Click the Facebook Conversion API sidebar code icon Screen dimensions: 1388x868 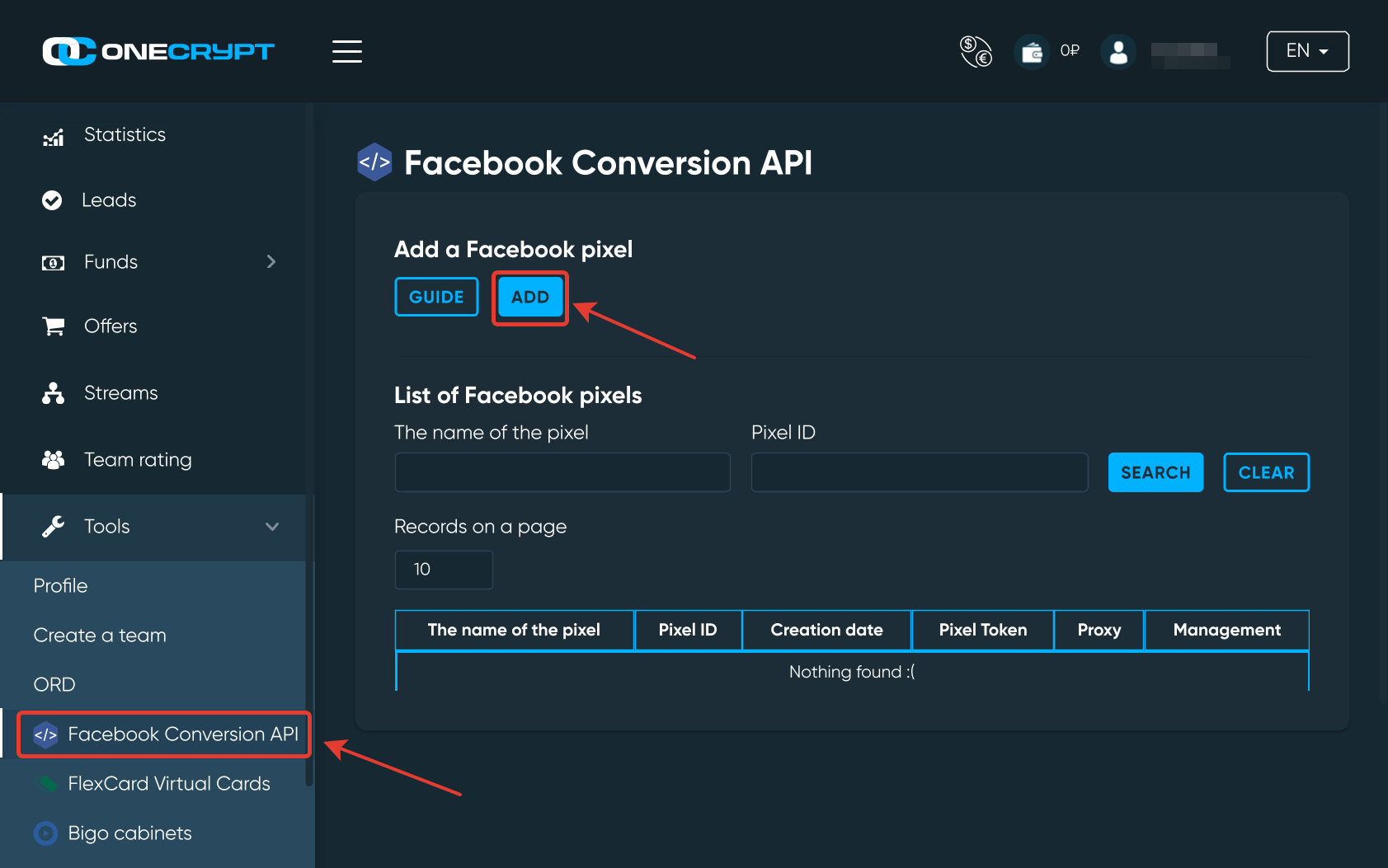tap(45, 734)
